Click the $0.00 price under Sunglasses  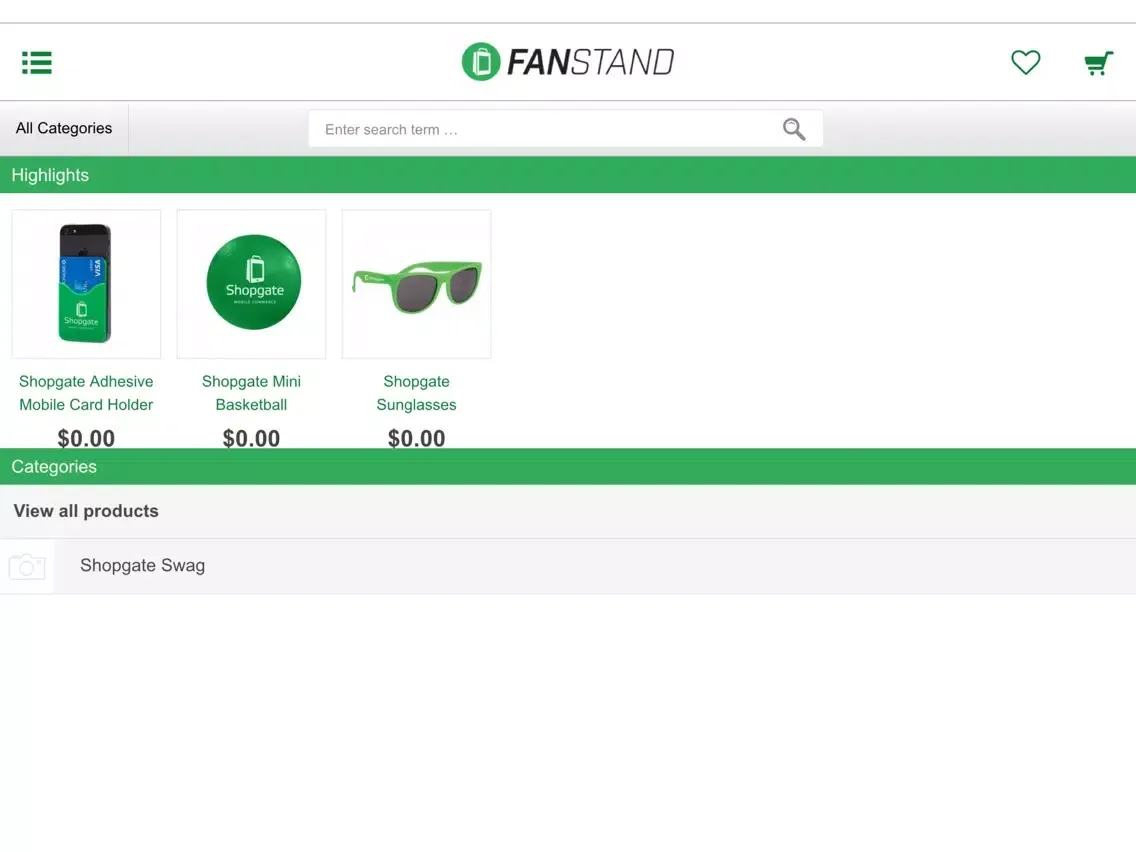click(417, 438)
